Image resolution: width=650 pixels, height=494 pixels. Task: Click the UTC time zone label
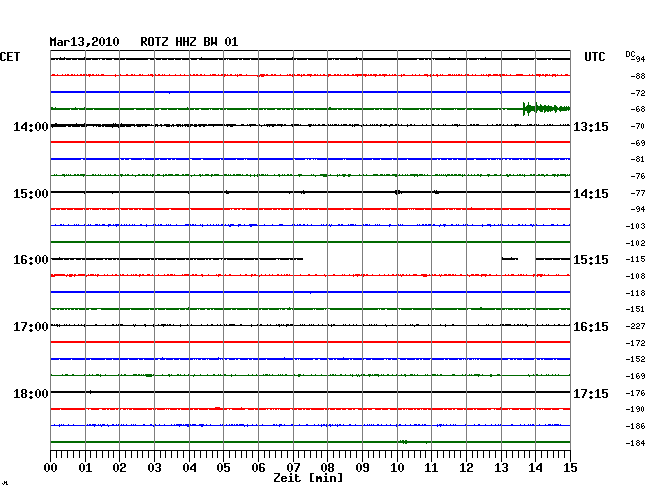pyautogui.click(x=594, y=57)
